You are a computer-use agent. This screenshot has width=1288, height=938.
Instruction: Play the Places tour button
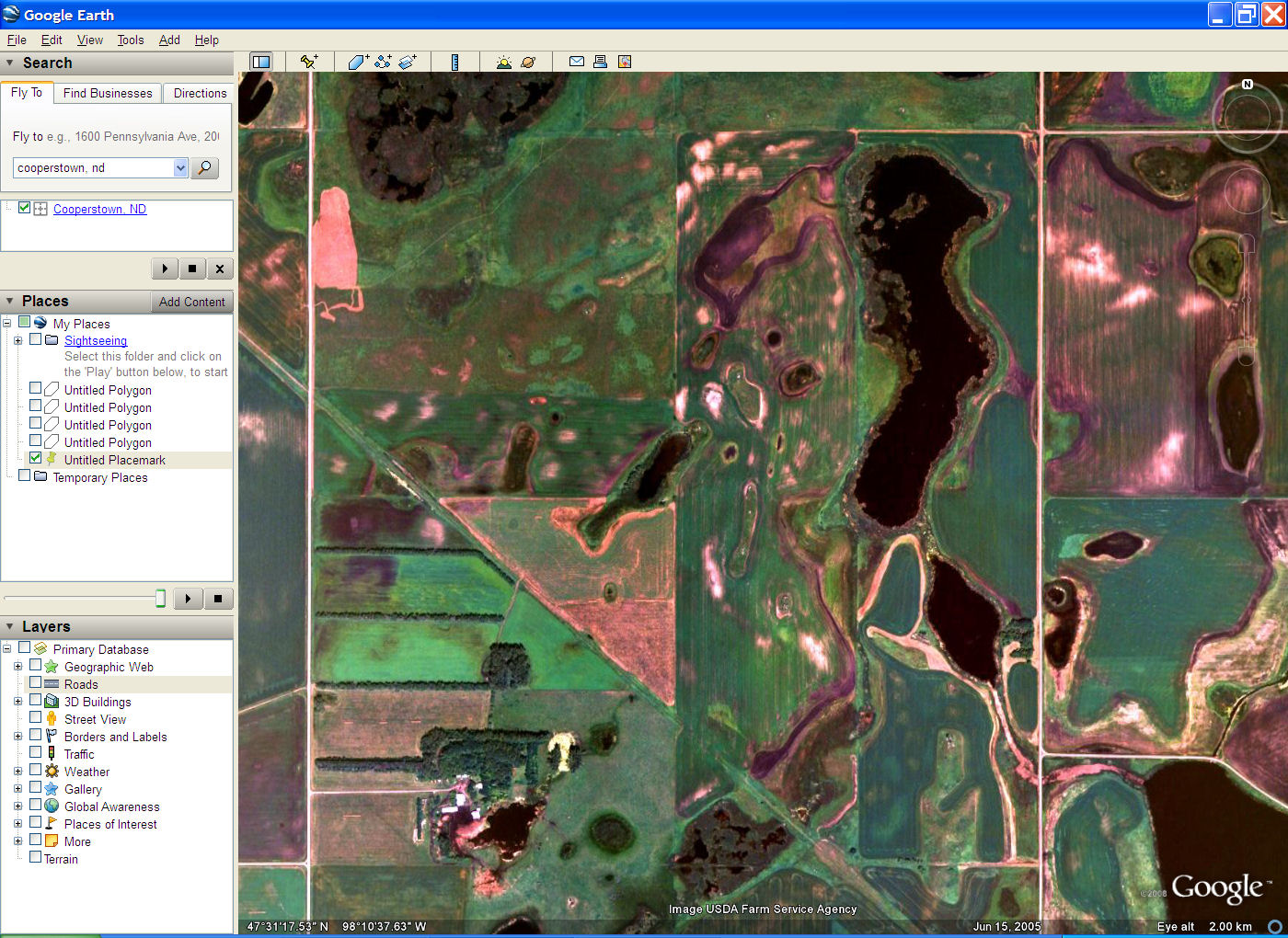tap(188, 599)
